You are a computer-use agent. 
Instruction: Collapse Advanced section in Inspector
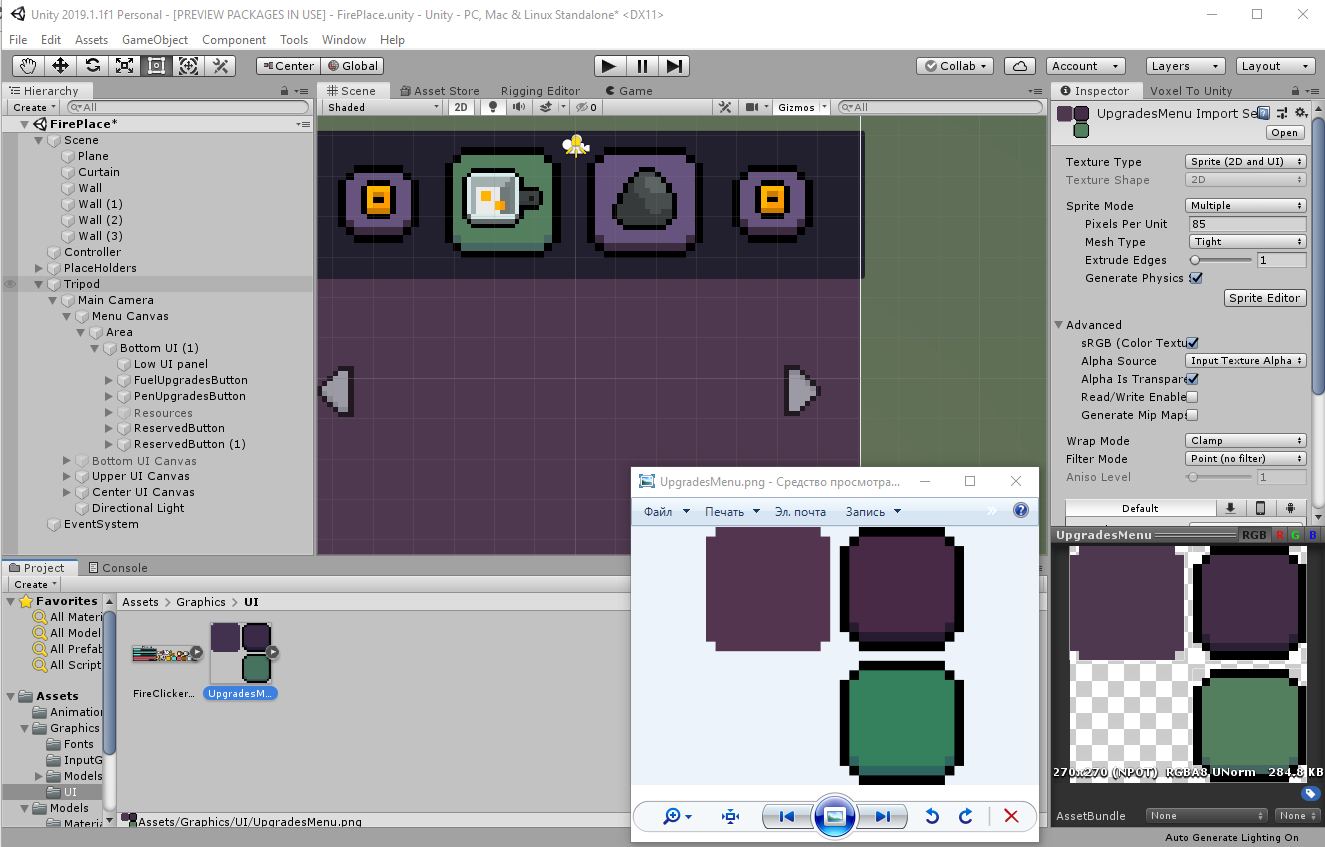point(1059,325)
